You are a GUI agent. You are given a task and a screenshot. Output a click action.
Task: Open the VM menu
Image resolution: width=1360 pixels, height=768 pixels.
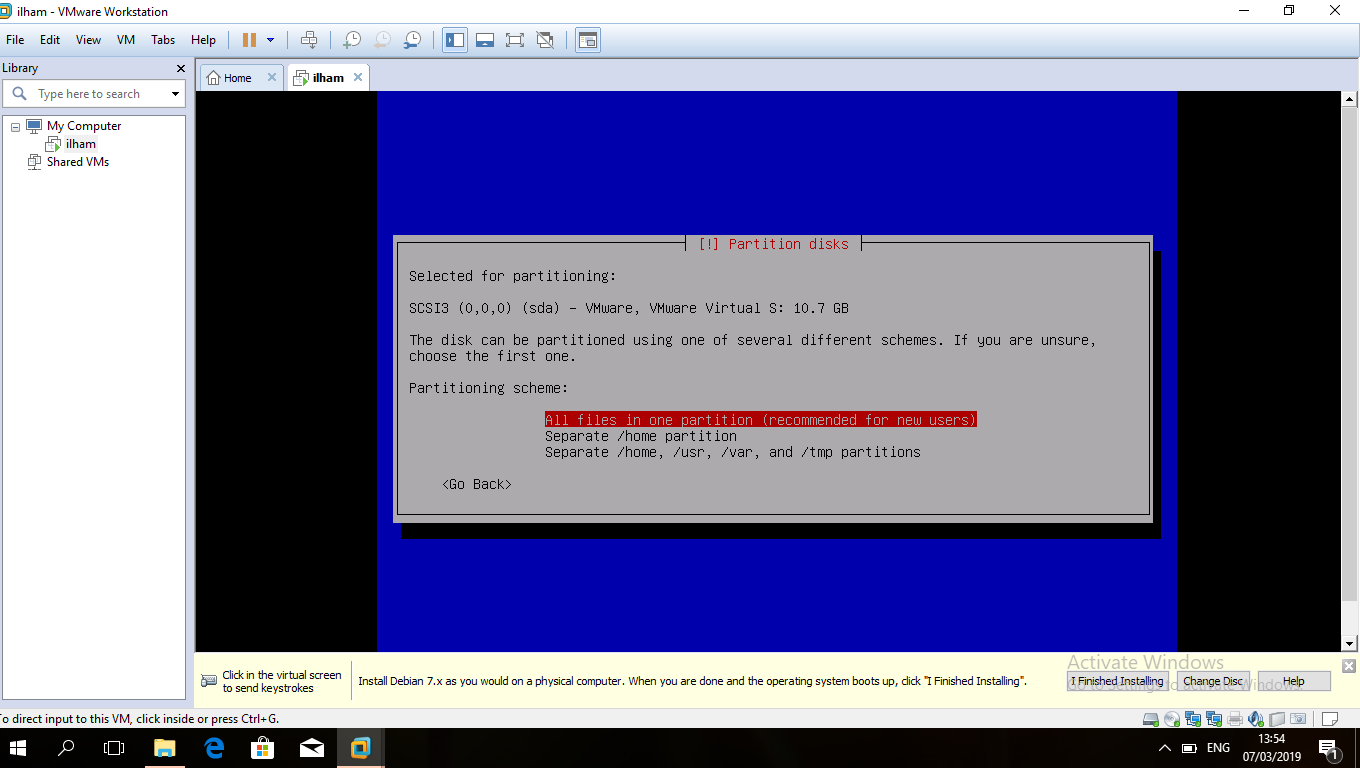tap(126, 40)
